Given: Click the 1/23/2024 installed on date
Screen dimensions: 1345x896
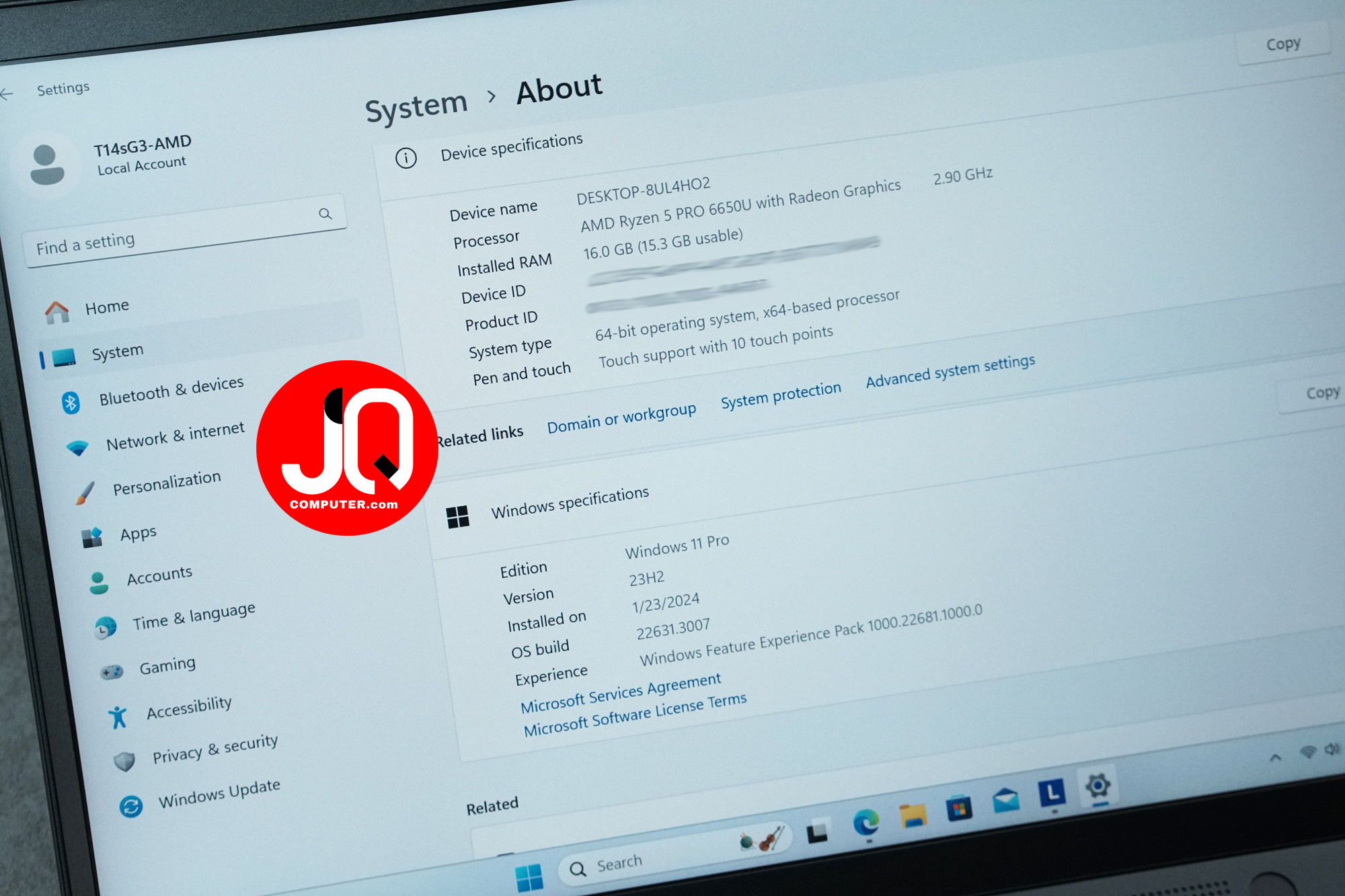Looking at the screenshot, I should click(x=666, y=603).
